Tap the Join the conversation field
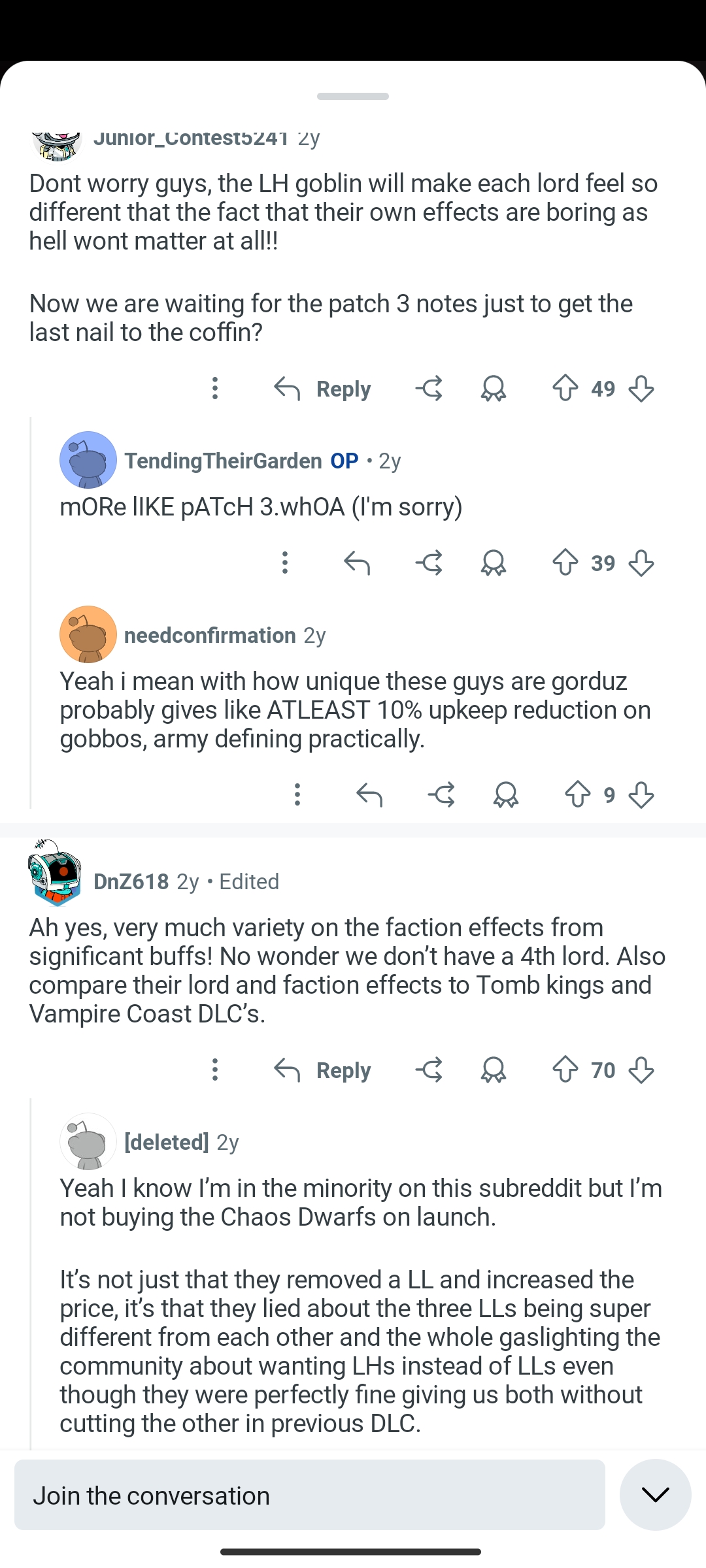 click(310, 1495)
